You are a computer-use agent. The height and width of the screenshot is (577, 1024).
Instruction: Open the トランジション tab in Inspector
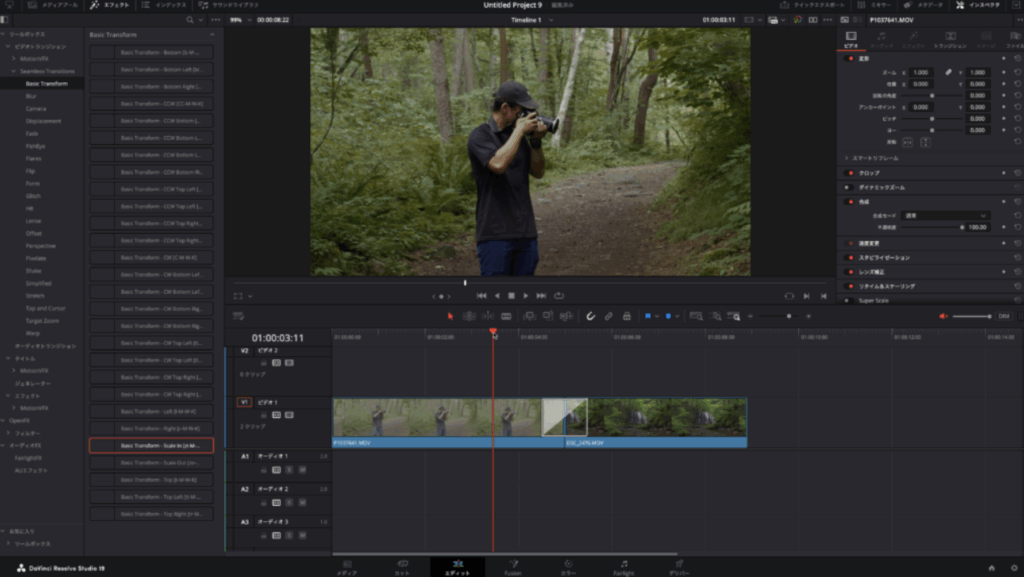950,40
